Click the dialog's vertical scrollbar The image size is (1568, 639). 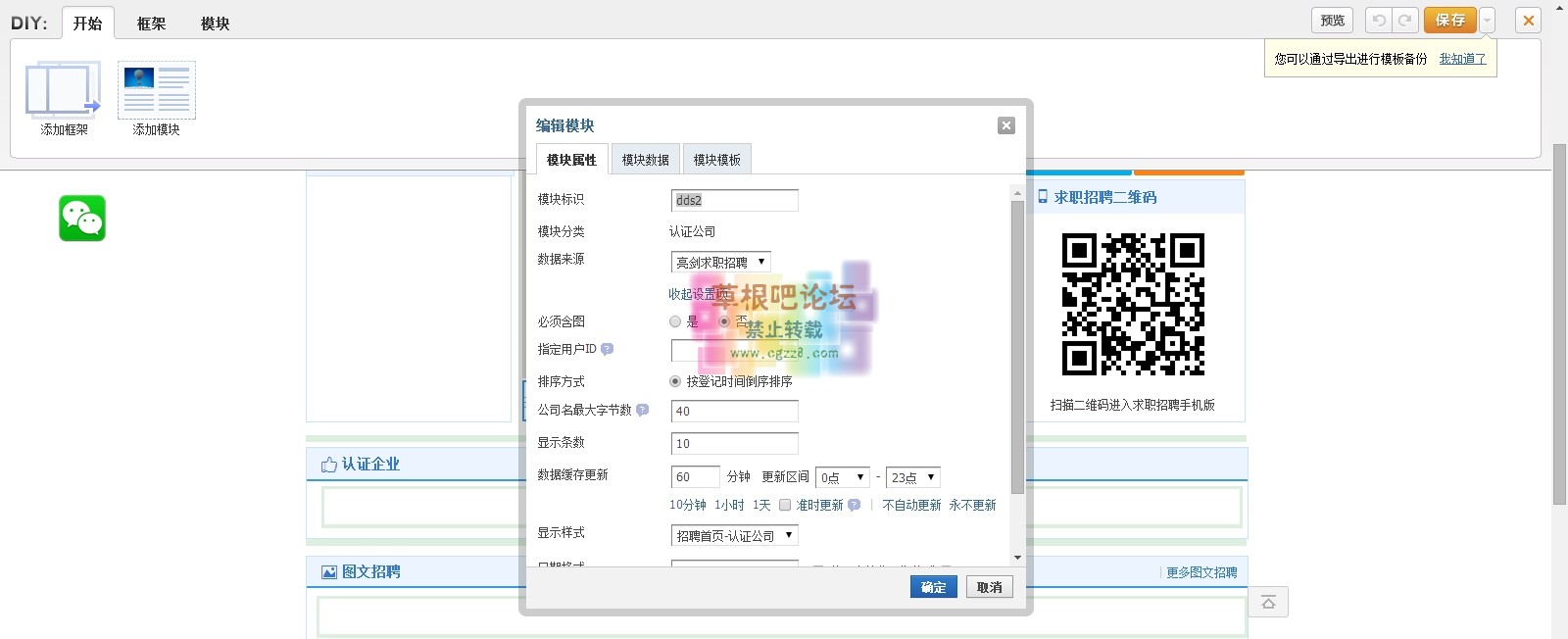[x=1017, y=343]
